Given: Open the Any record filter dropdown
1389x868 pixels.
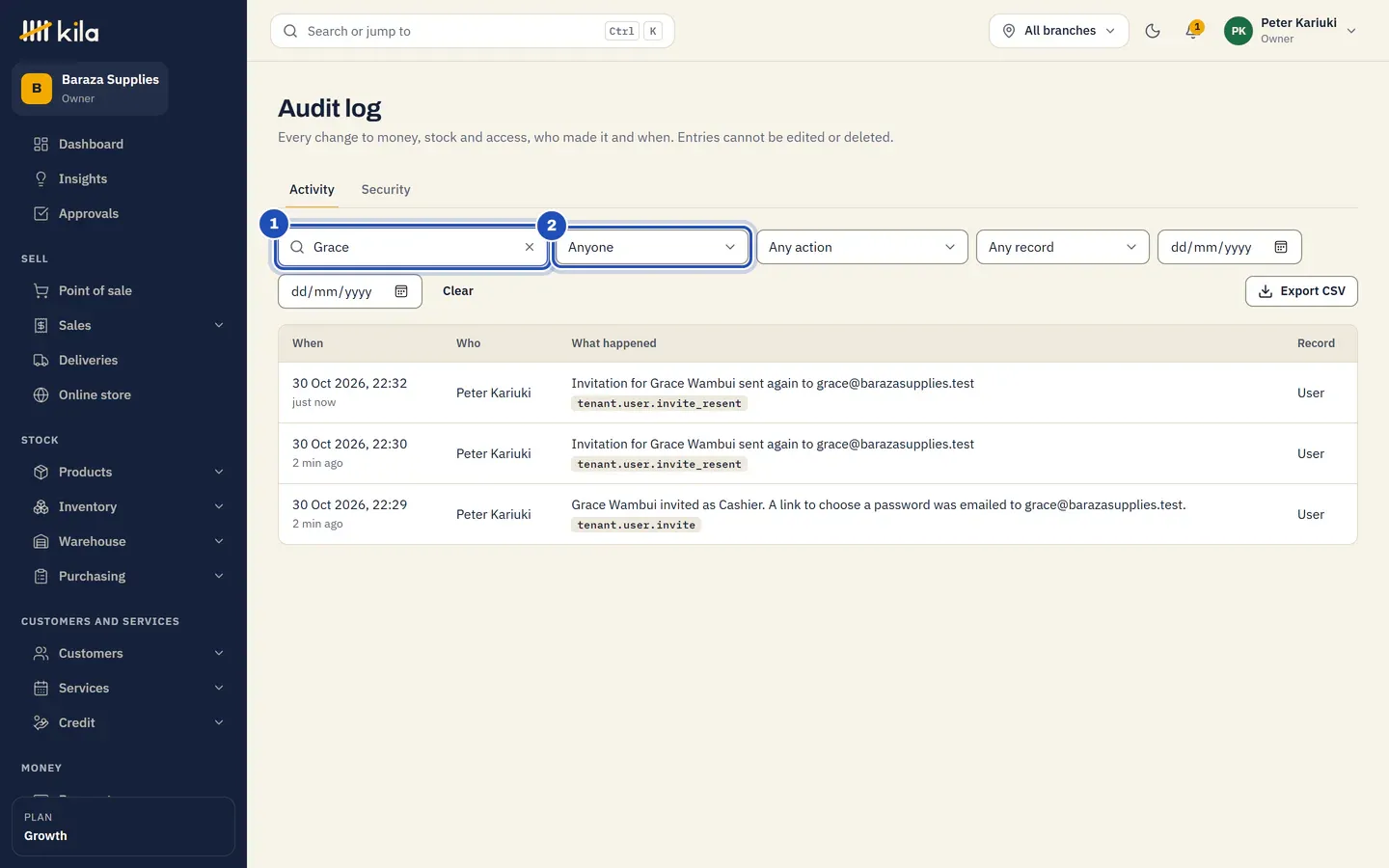Looking at the screenshot, I should [1063, 247].
